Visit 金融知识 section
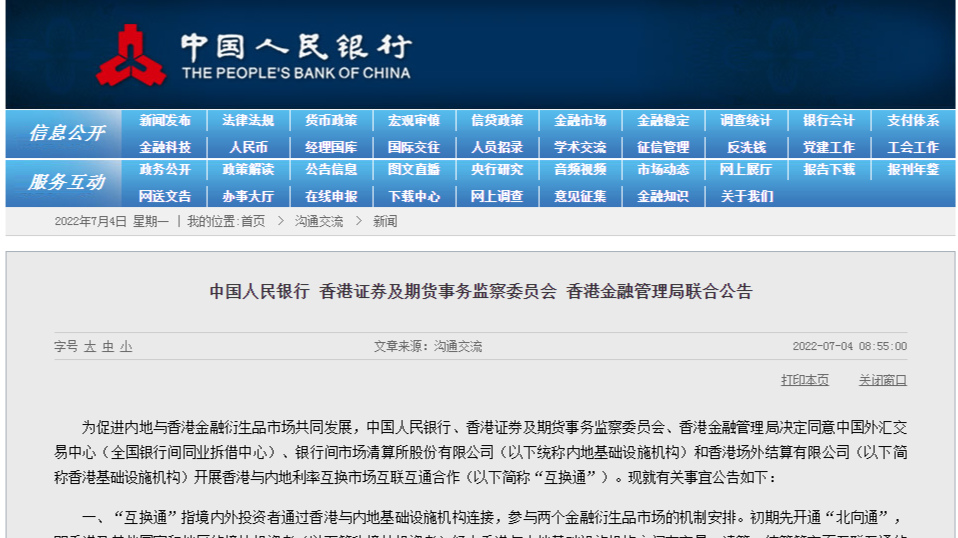The width and height of the screenshot is (958, 538). [664, 196]
